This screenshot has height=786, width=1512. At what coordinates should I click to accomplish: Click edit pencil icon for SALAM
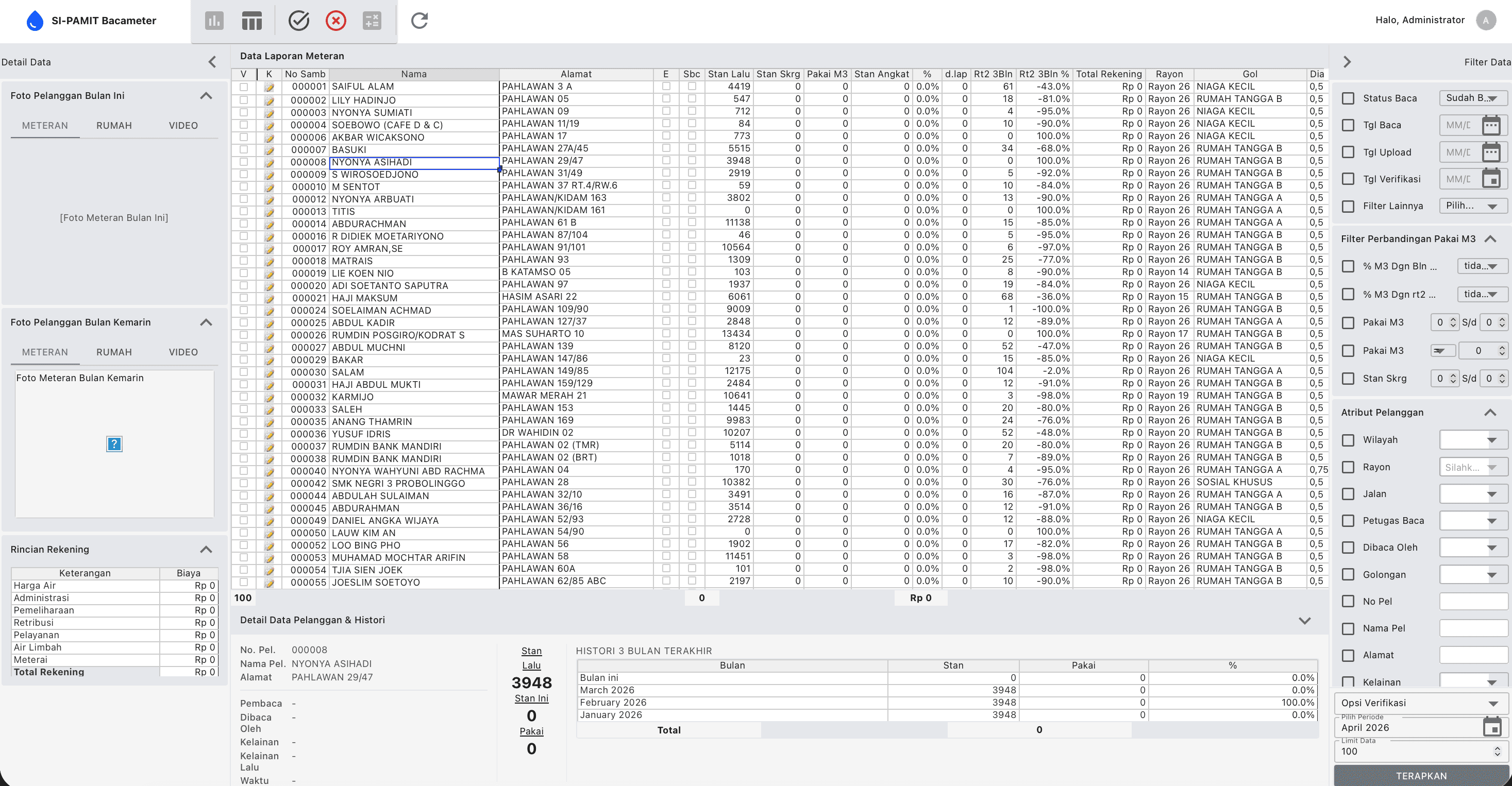point(270,372)
